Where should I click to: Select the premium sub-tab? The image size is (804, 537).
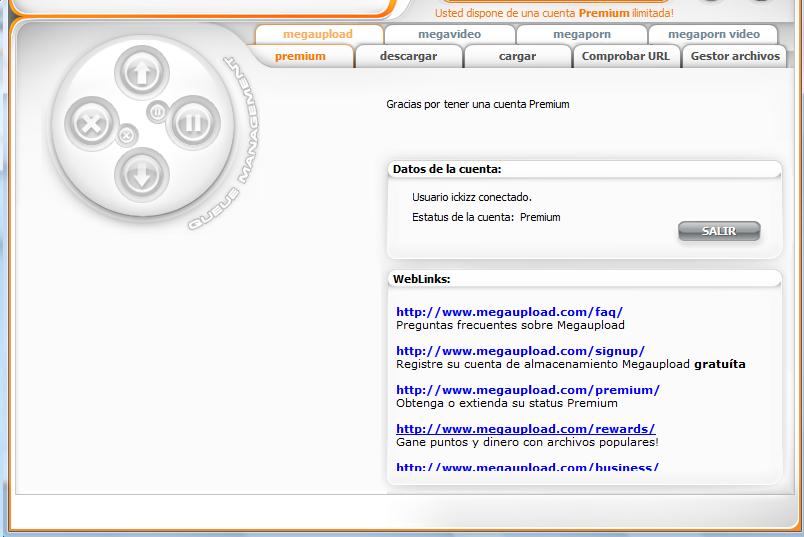click(300, 57)
